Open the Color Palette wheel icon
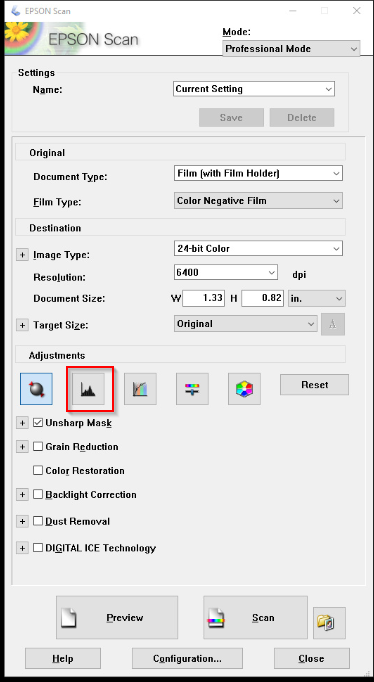The height and width of the screenshot is (682, 374). tap(244, 389)
